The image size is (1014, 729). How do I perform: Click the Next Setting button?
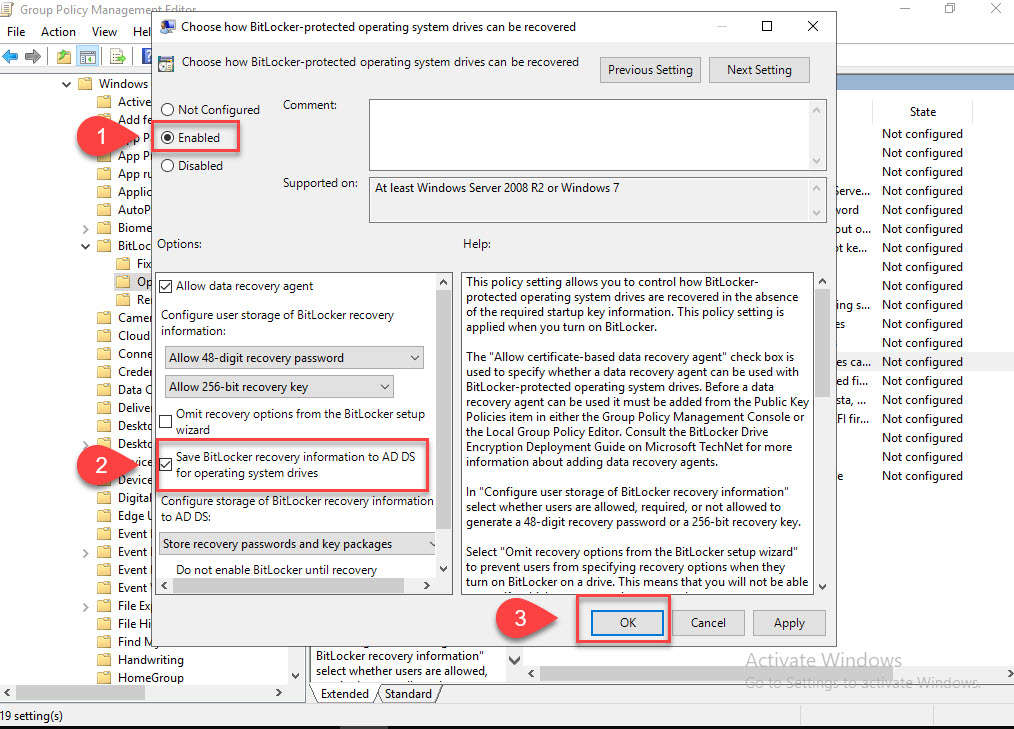coord(759,70)
